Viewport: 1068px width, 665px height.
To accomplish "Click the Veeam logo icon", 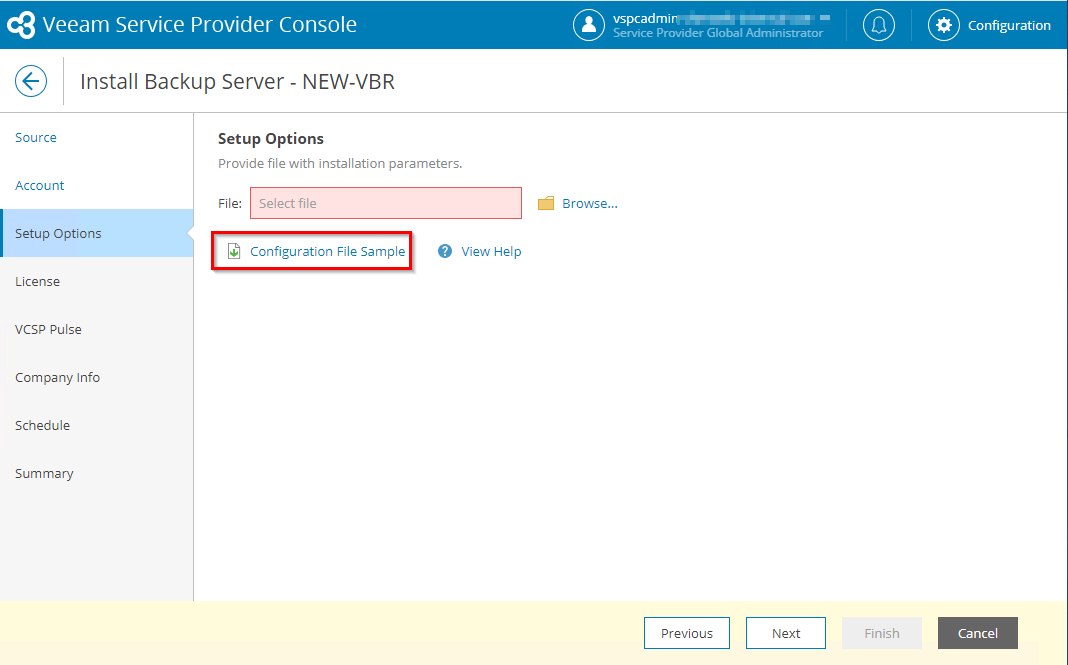I will [x=21, y=25].
